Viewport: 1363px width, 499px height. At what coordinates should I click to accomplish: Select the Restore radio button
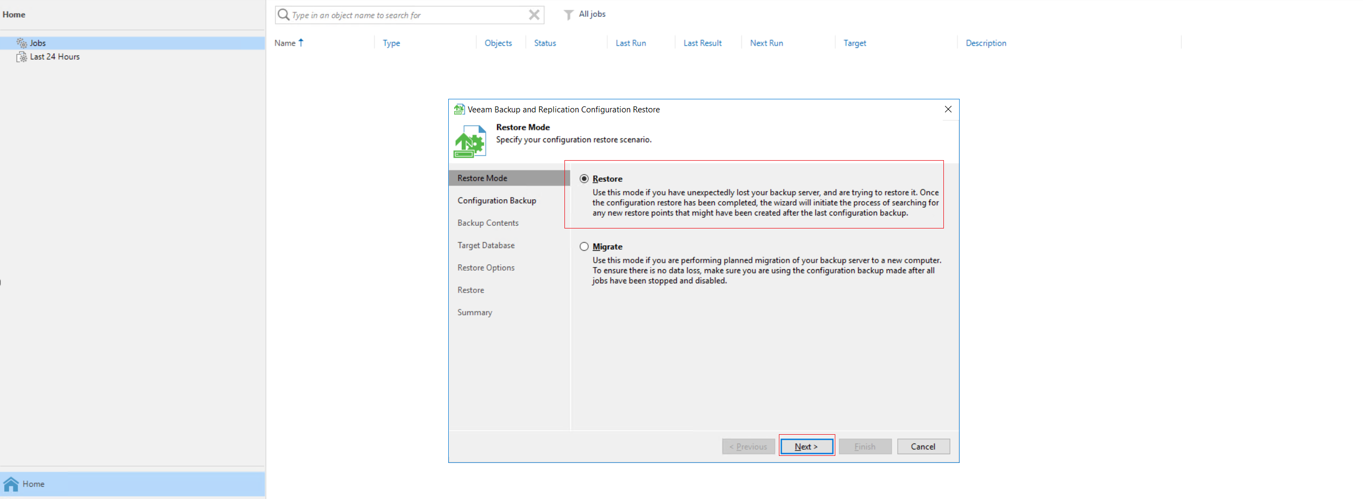585,179
